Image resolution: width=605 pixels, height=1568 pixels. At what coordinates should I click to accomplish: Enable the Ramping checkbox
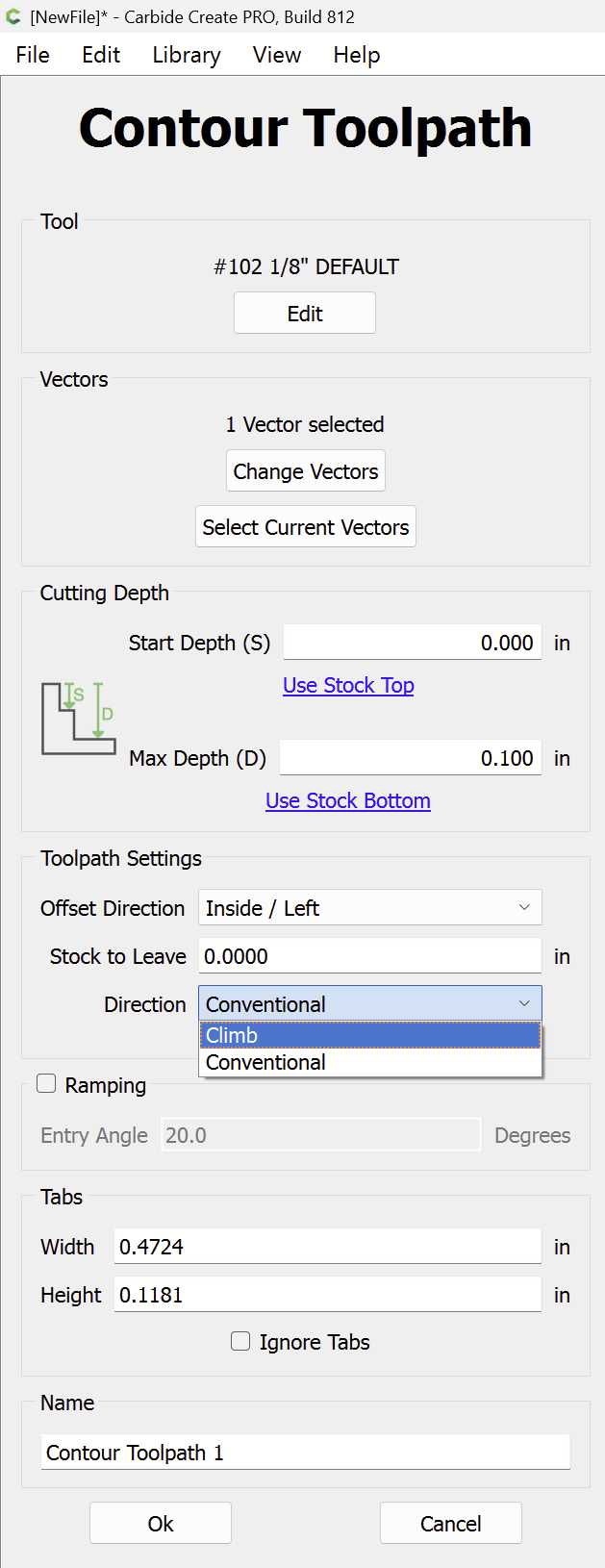pyautogui.click(x=46, y=1084)
